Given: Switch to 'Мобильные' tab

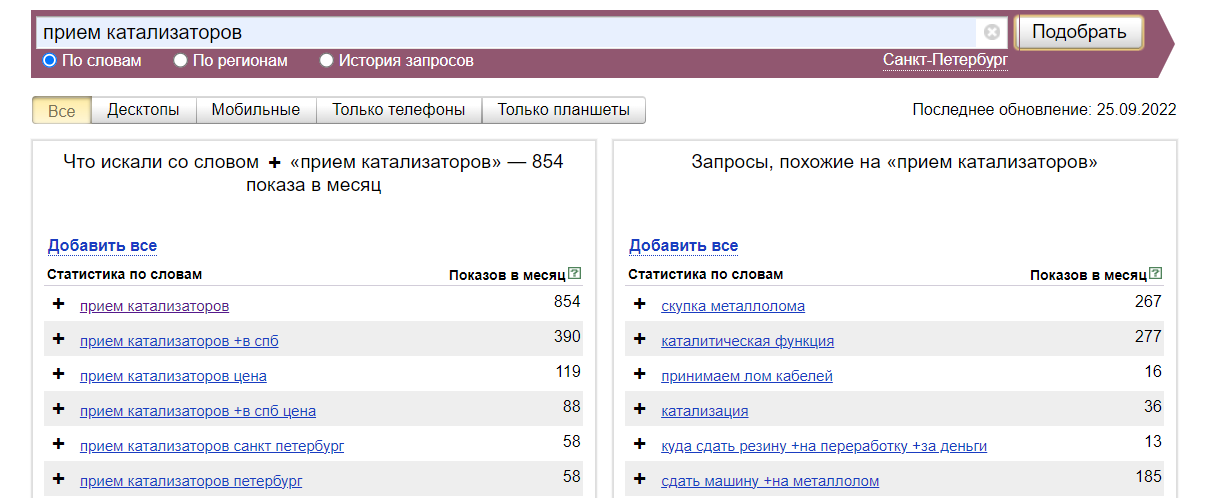Looking at the screenshot, I should (x=256, y=110).
